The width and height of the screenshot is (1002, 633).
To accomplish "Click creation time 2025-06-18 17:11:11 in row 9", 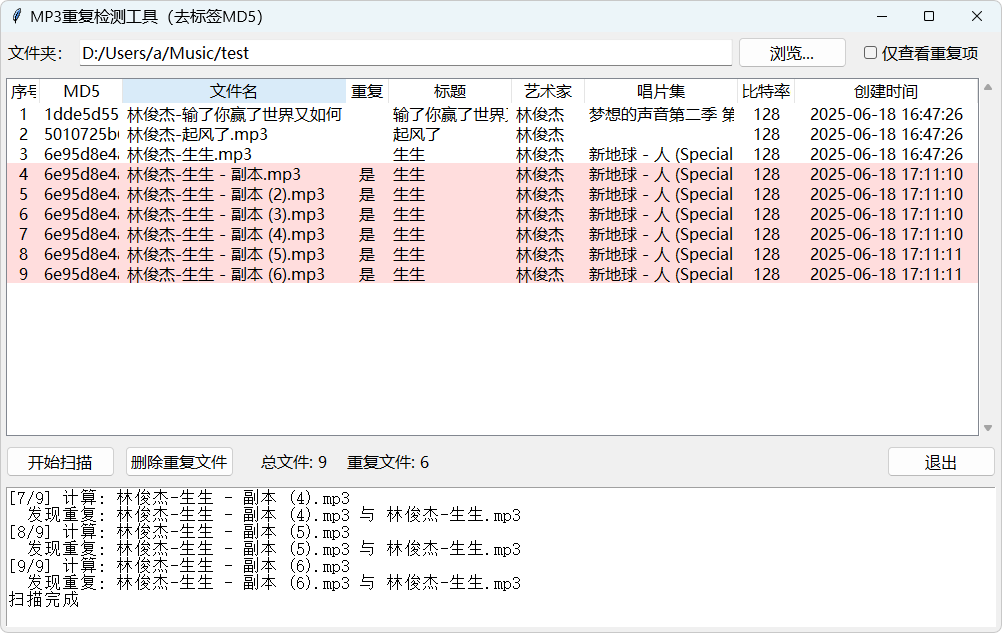I will coord(886,274).
